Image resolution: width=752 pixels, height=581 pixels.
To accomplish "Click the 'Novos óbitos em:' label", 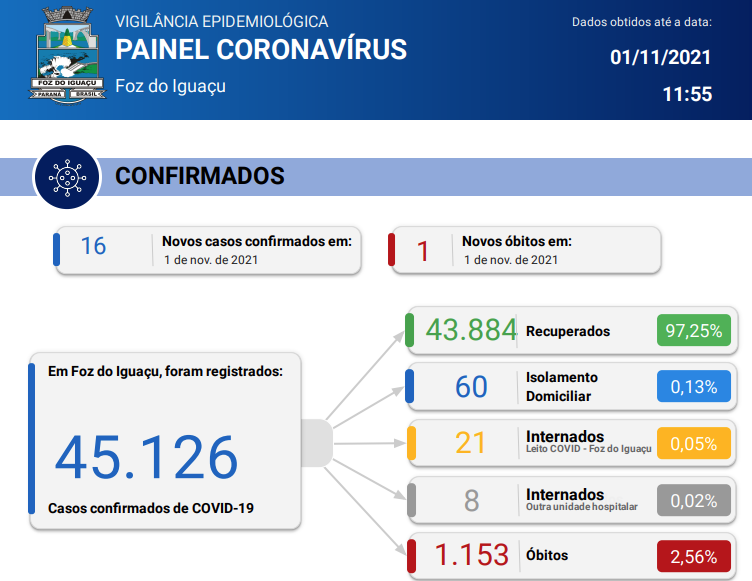I will pyautogui.click(x=517, y=241).
